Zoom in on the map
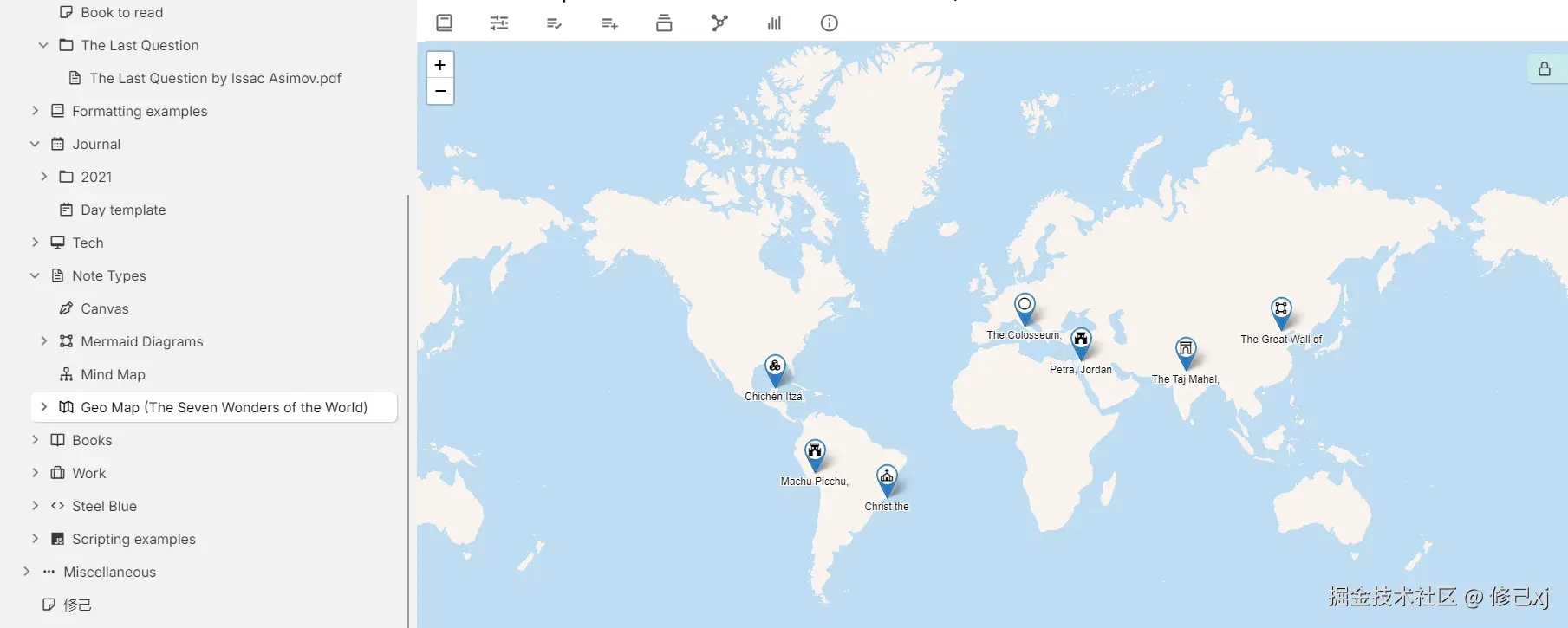Screen dimensions: 1568x628 [x=440, y=65]
